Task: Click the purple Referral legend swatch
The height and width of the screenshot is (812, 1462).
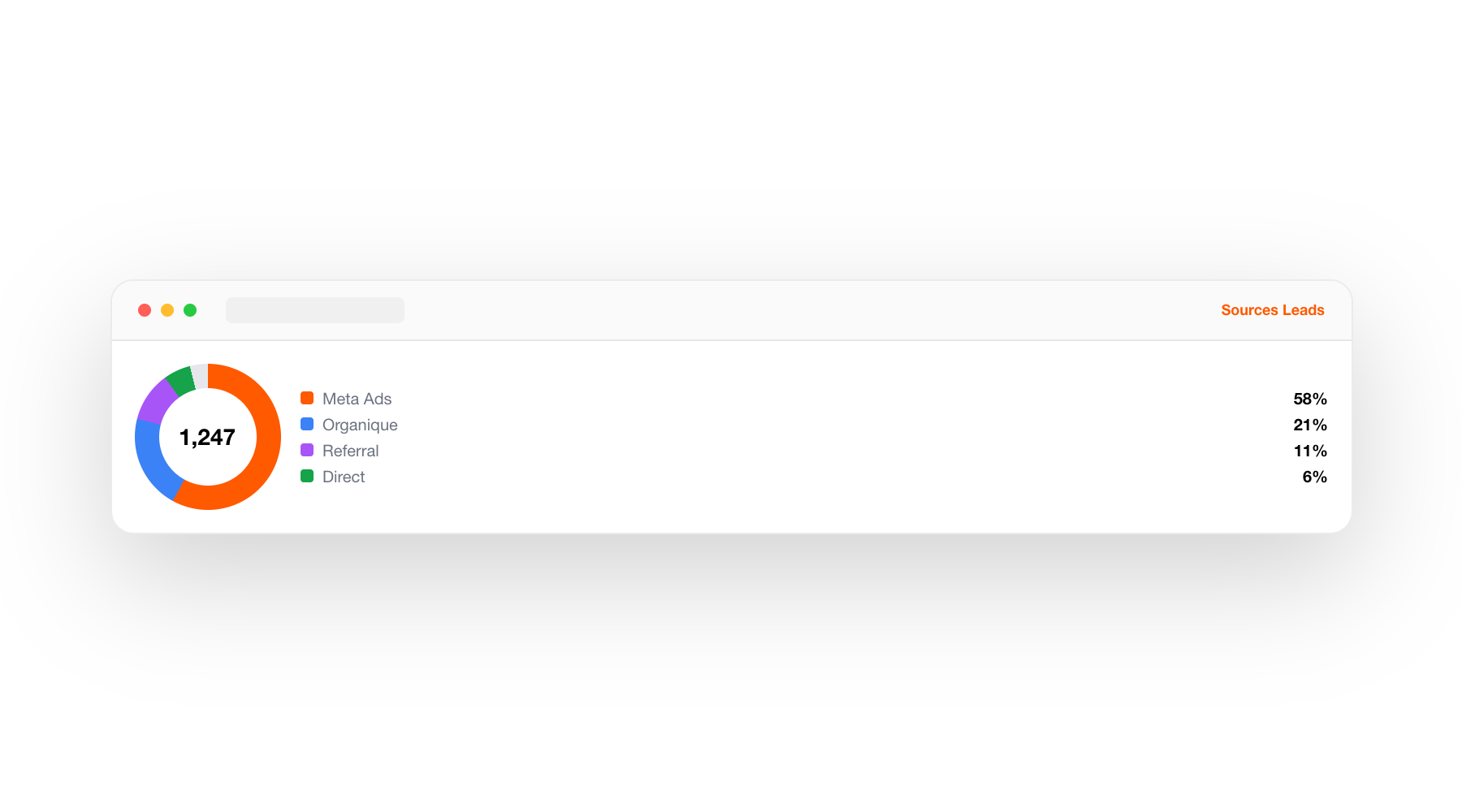Action: coord(307,450)
